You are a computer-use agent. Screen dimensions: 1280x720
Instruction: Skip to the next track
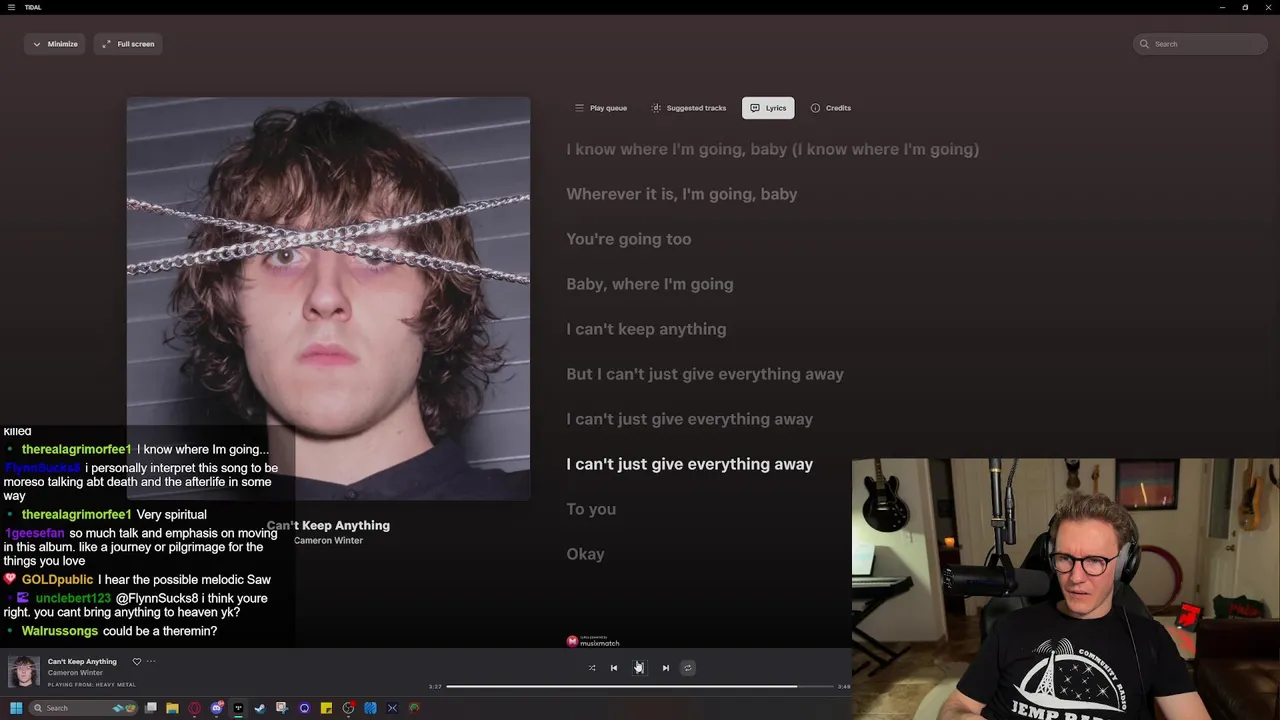coord(665,668)
